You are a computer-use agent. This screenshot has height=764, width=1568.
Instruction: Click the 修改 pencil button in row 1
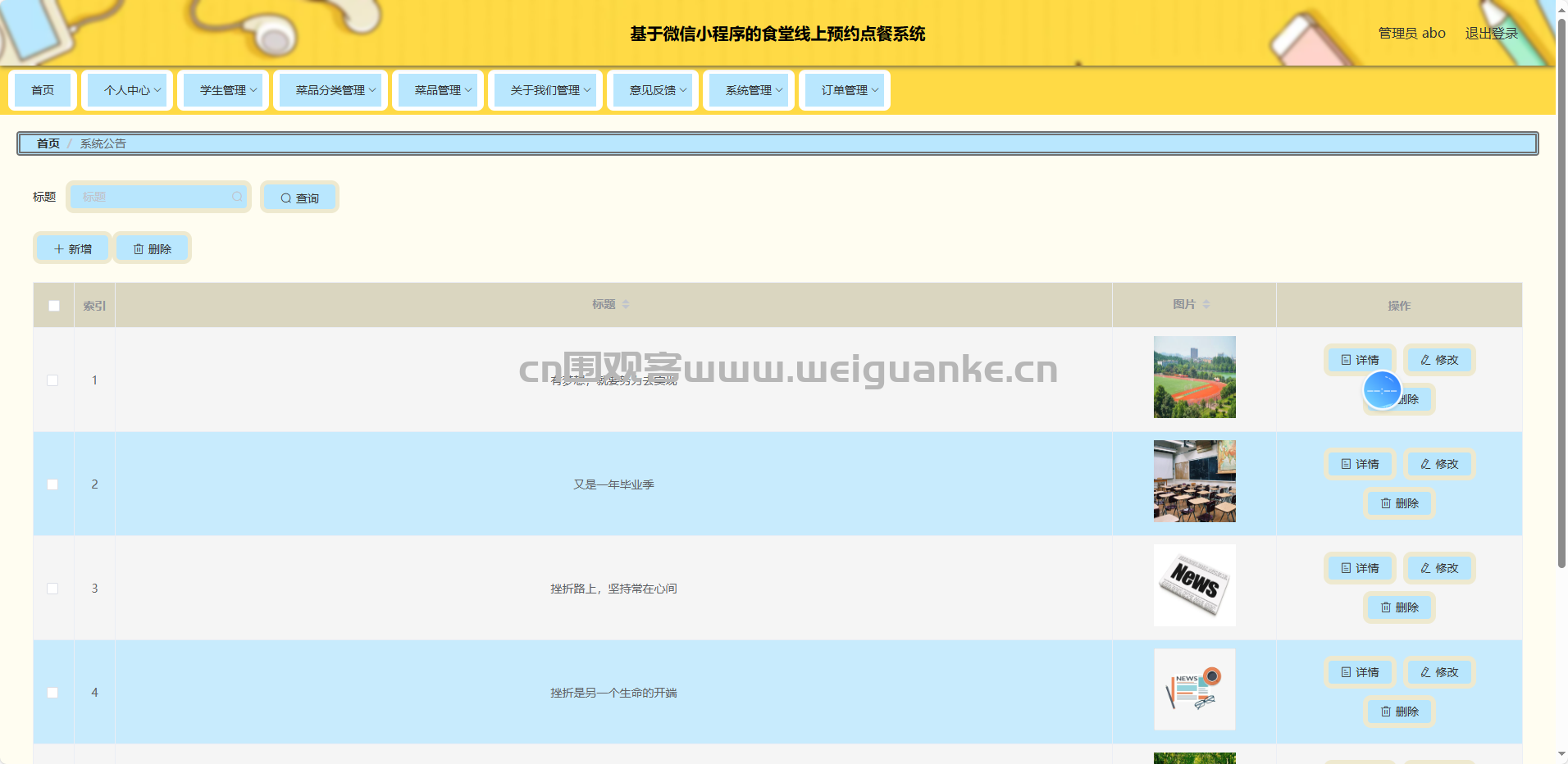(x=1439, y=360)
